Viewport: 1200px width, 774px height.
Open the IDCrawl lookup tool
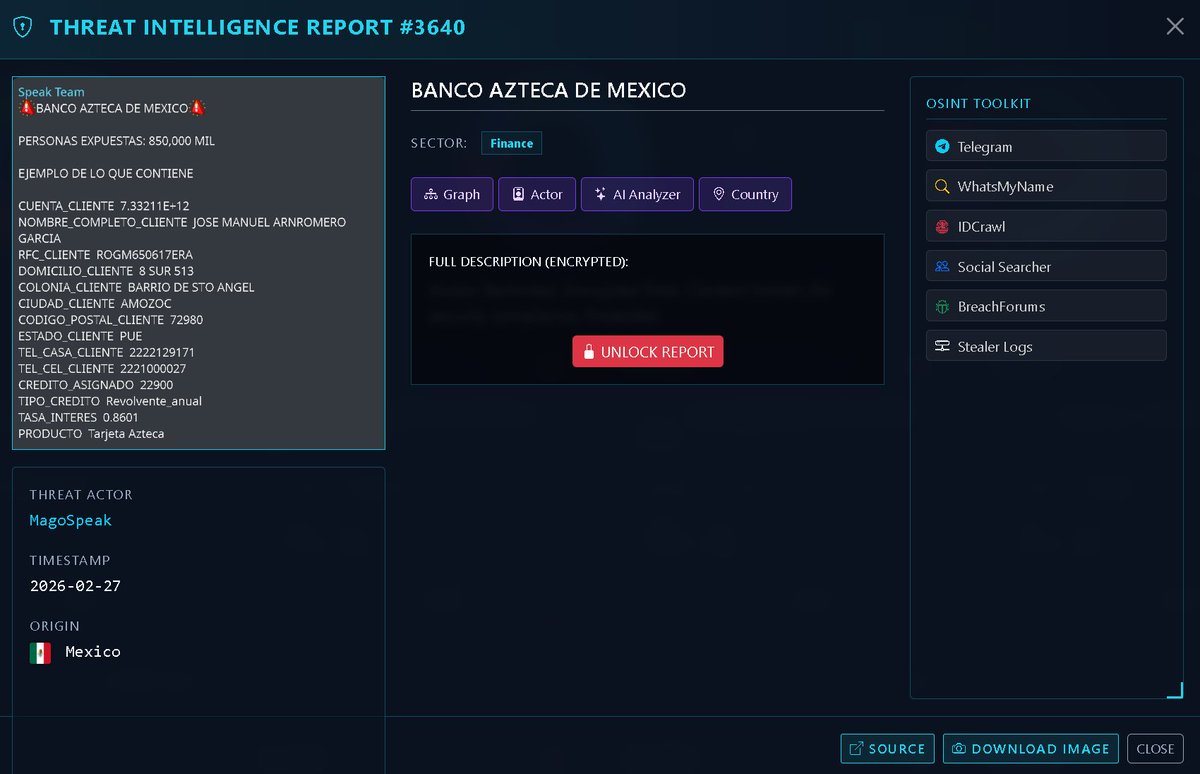[x=1045, y=226]
